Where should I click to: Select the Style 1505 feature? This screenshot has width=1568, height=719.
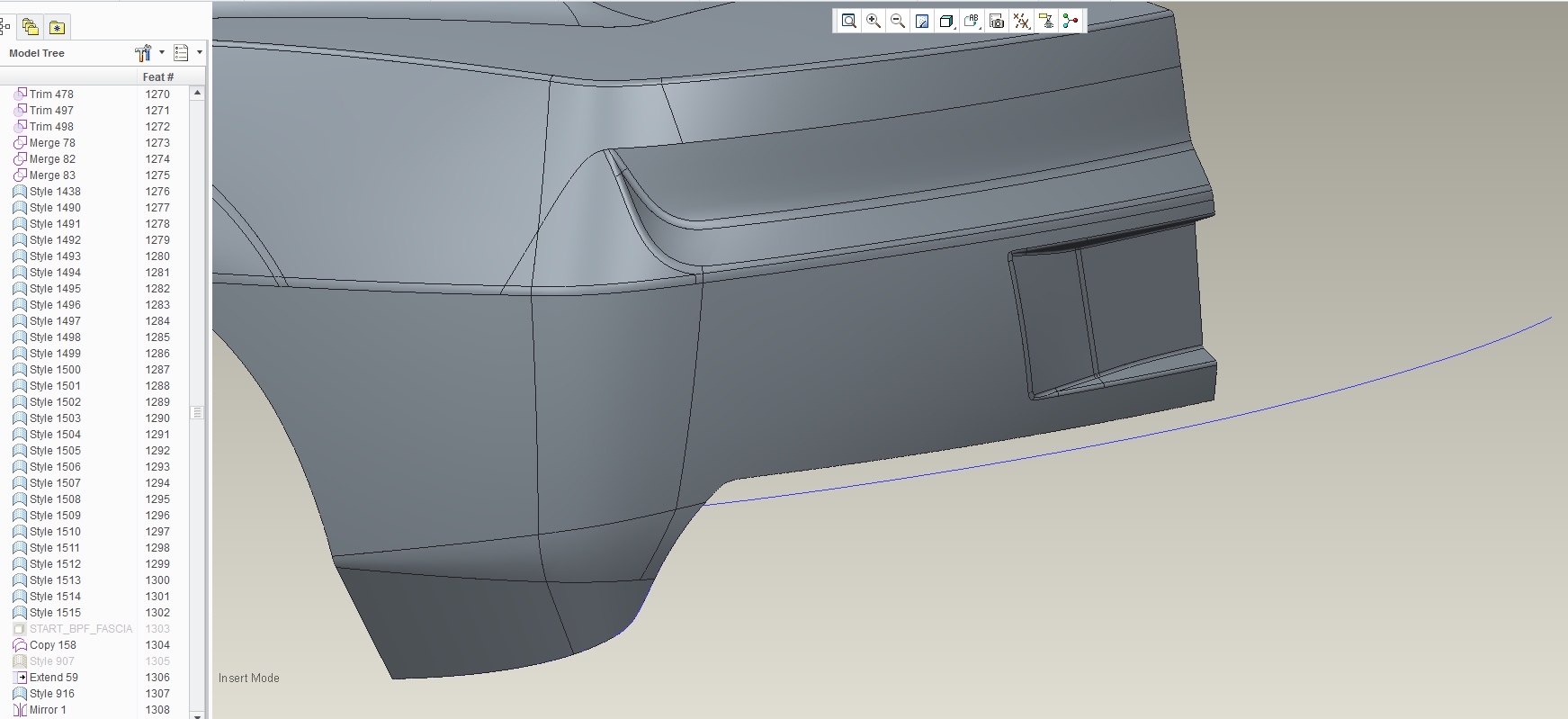pyautogui.click(x=55, y=451)
